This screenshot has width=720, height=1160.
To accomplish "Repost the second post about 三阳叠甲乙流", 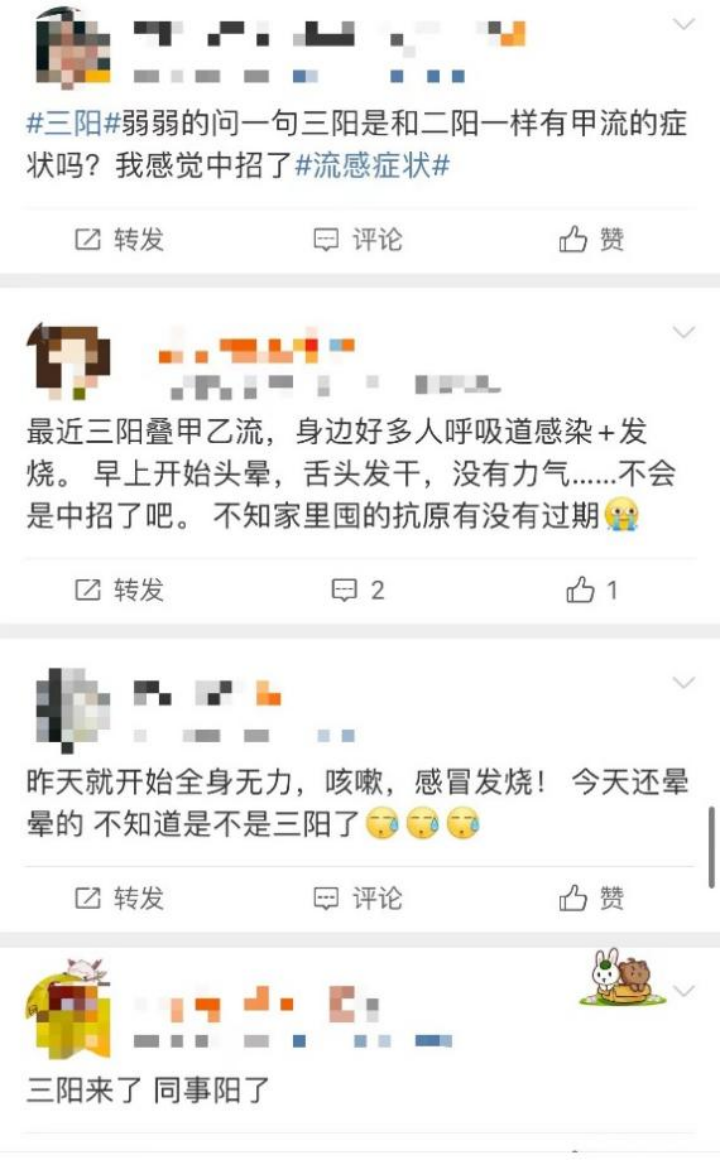I will 118,590.
